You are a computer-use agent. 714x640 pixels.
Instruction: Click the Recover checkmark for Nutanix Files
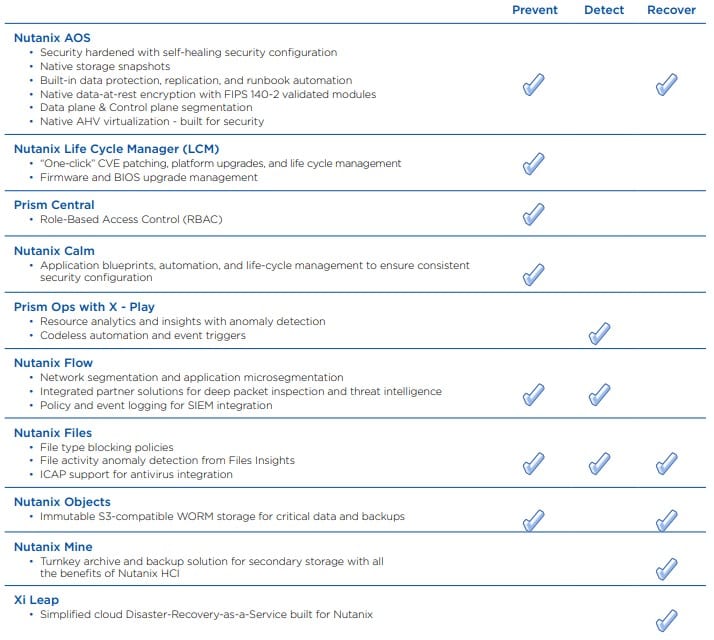[666, 464]
